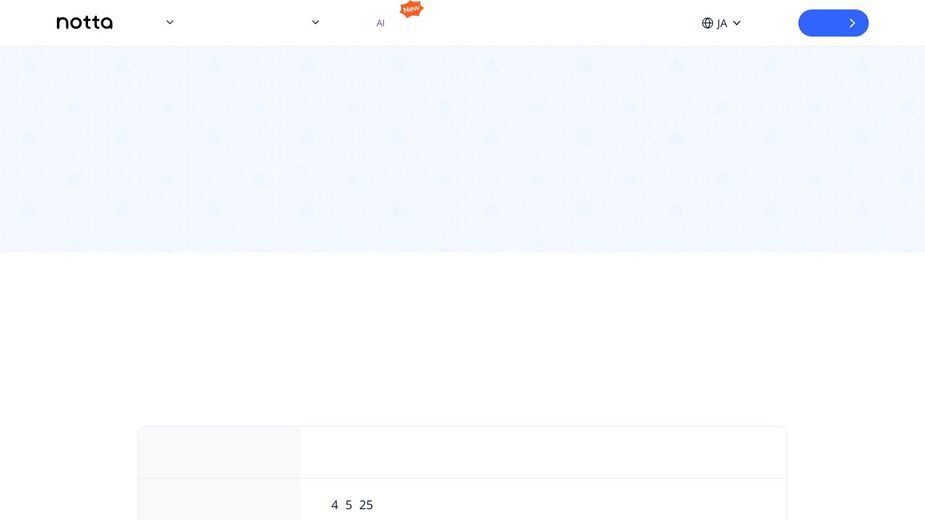
Task: Click the blank nav area between logo and chevron
Action: pyautogui.click(x=139, y=22)
